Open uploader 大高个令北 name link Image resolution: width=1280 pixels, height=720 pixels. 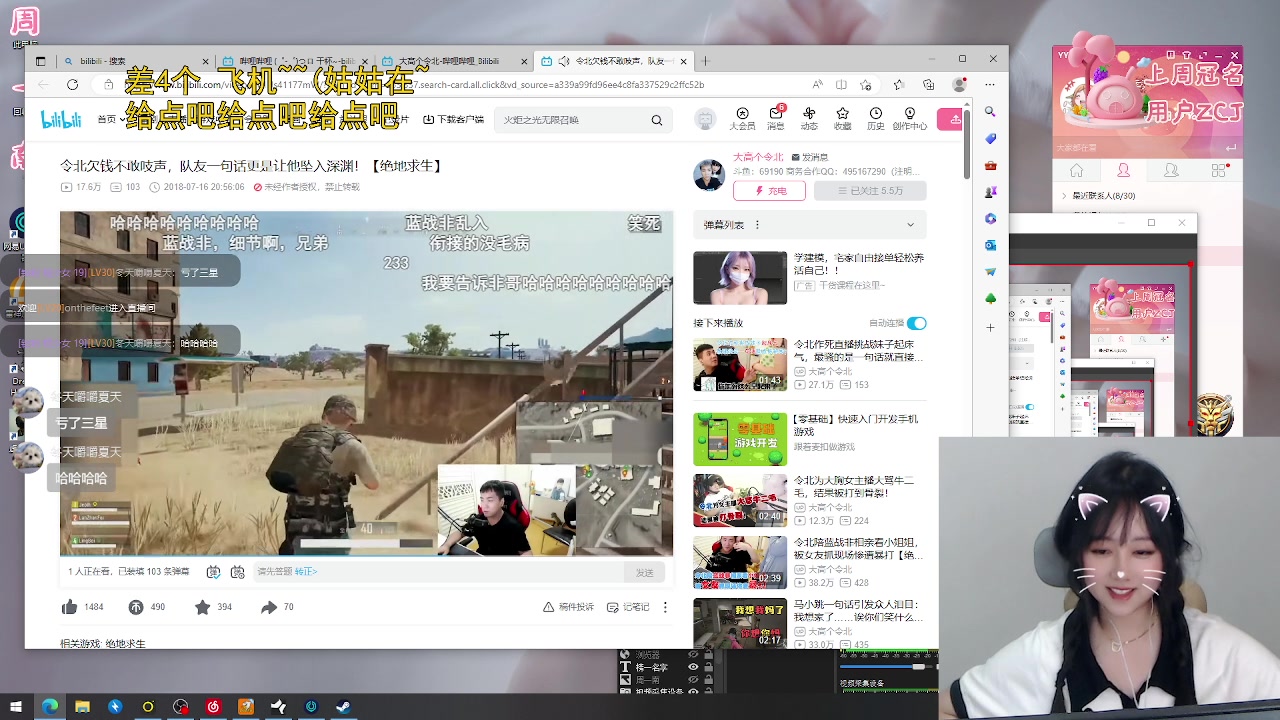point(758,157)
